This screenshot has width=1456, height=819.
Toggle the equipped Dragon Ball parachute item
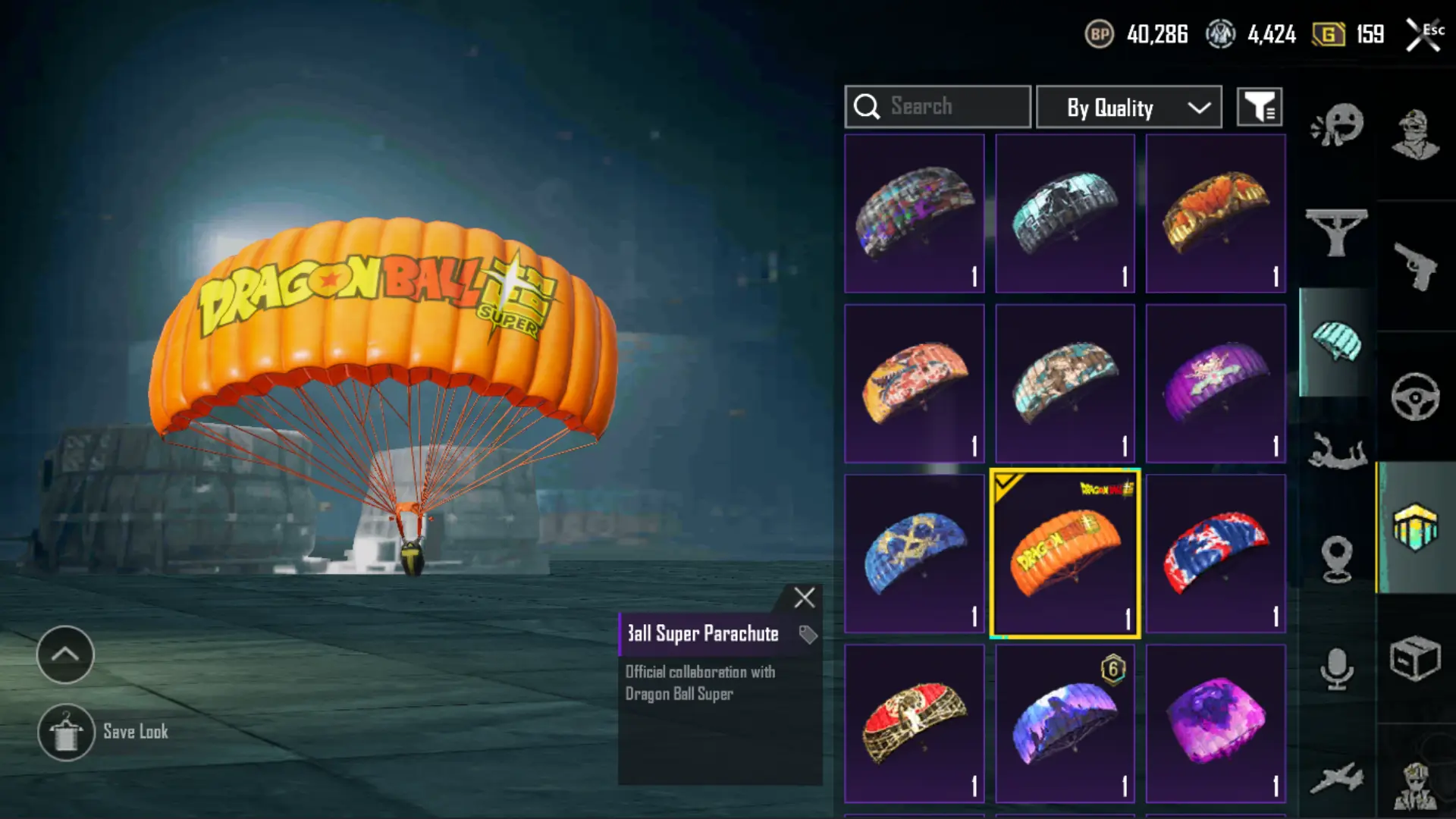[x=1065, y=554]
